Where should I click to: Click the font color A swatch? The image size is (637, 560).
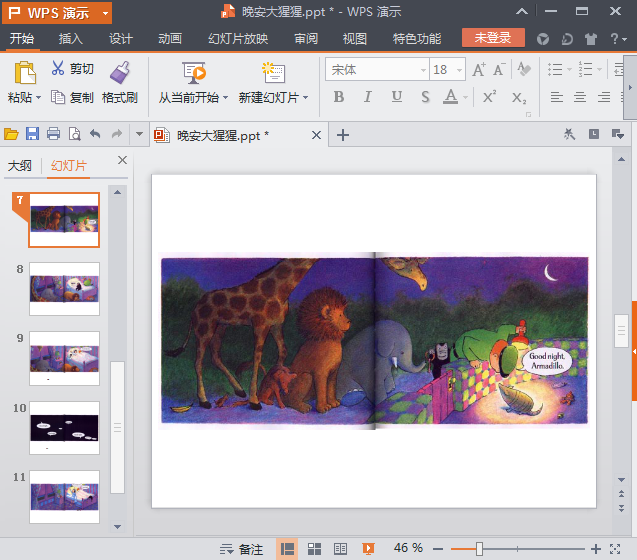pos(450,97)
